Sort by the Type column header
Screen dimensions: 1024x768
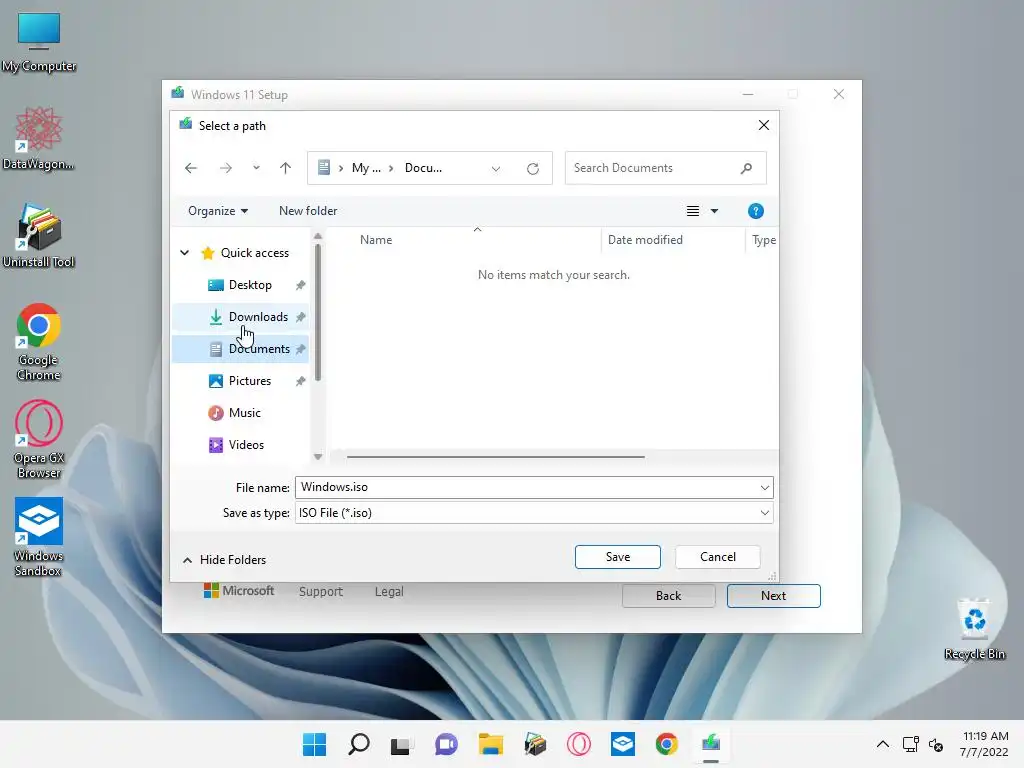763,240
